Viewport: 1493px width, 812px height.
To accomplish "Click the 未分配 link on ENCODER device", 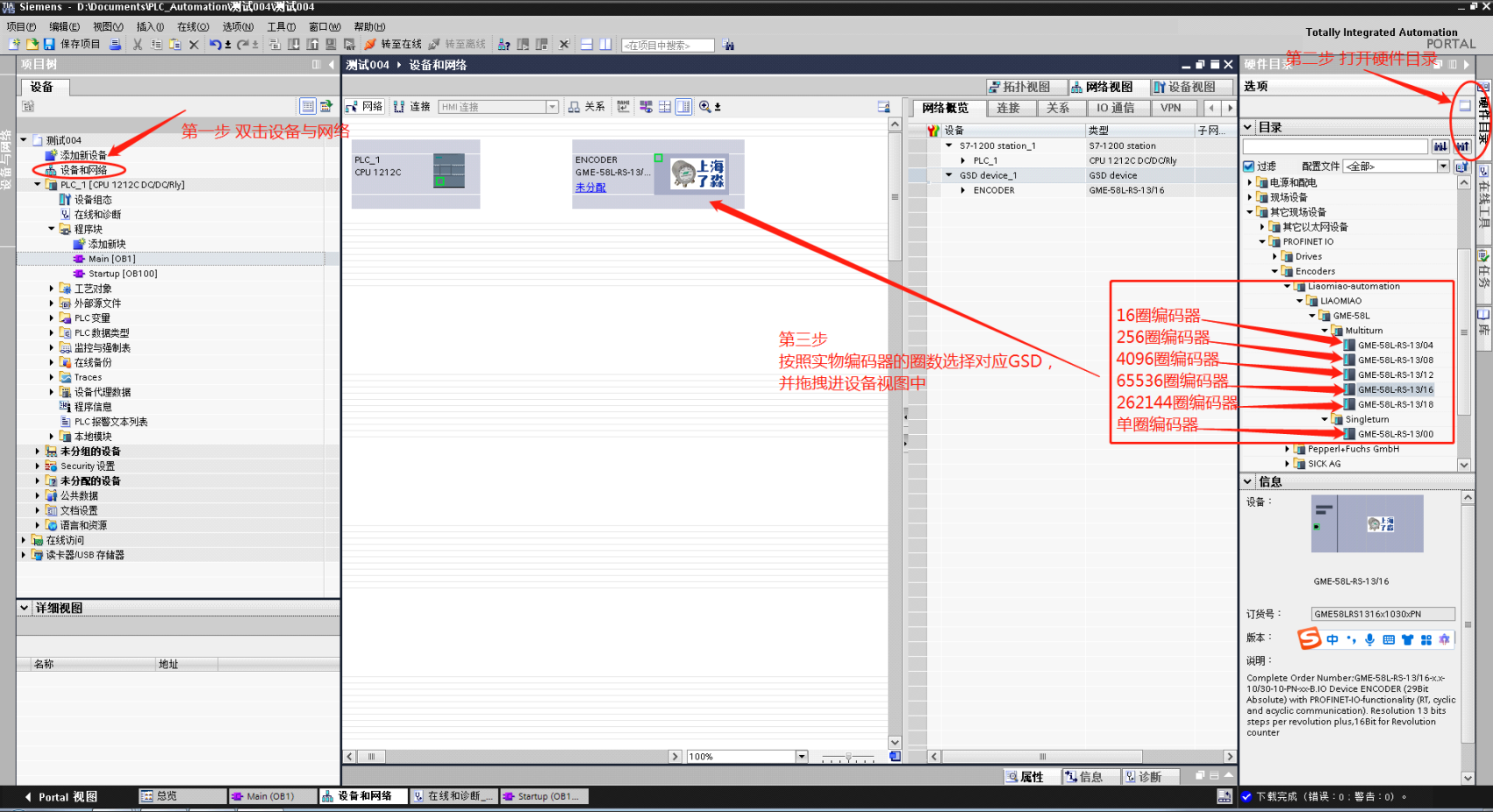I will 590,188.
